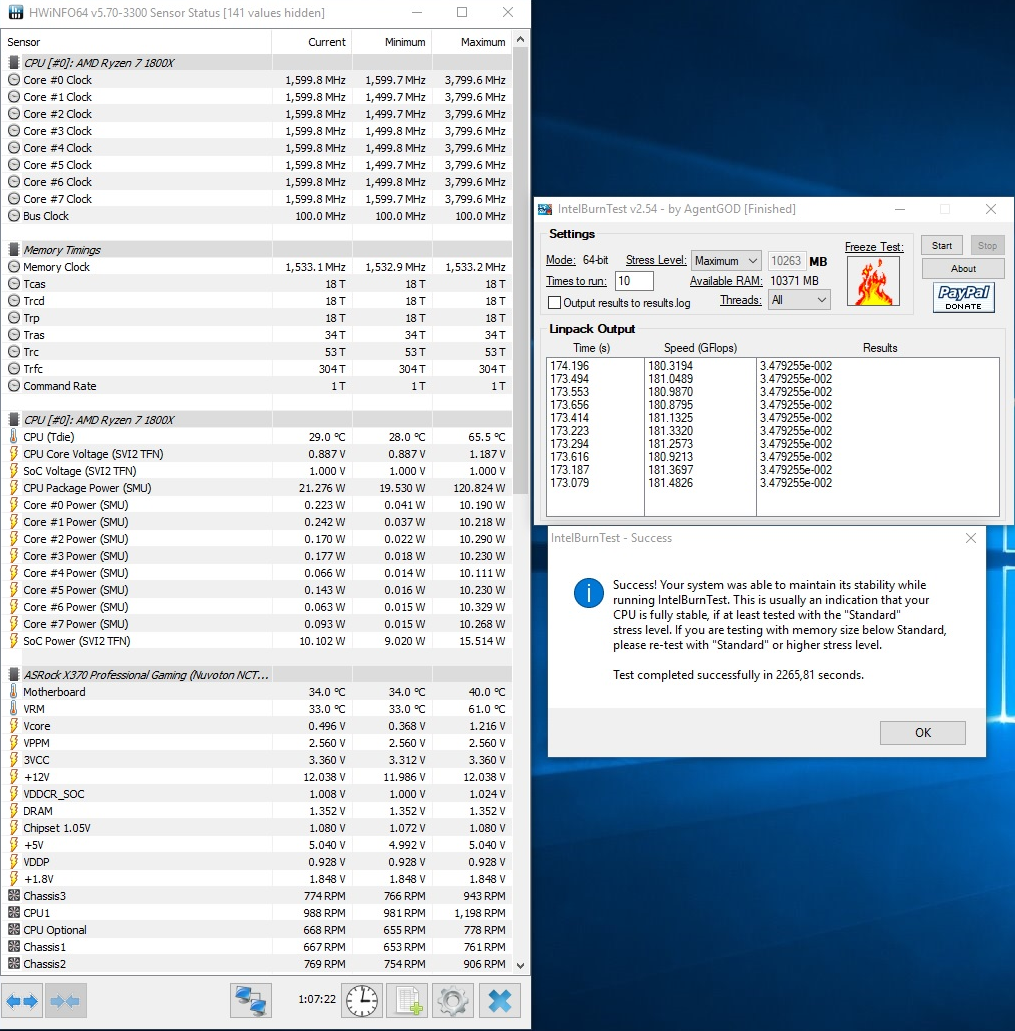Select the VDDCR_SOC row
Screen dimensions: 1015x1031
pyautogui.click(x=257, y=794)
